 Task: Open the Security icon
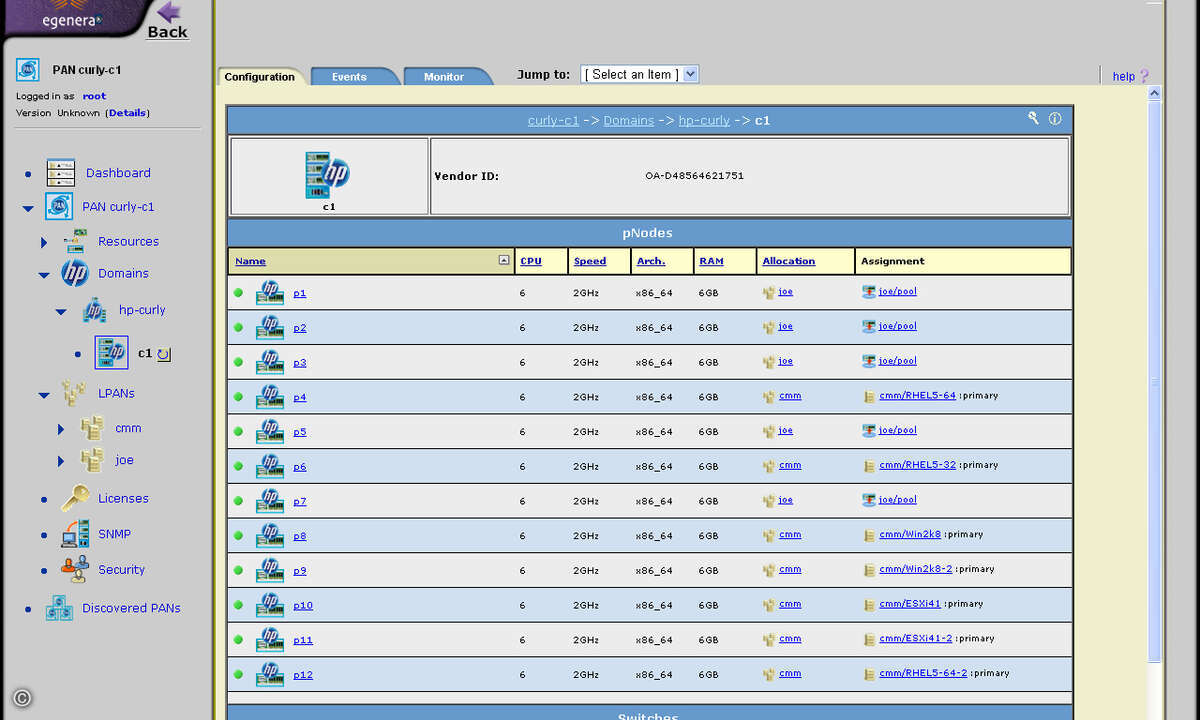click(74, 569)
